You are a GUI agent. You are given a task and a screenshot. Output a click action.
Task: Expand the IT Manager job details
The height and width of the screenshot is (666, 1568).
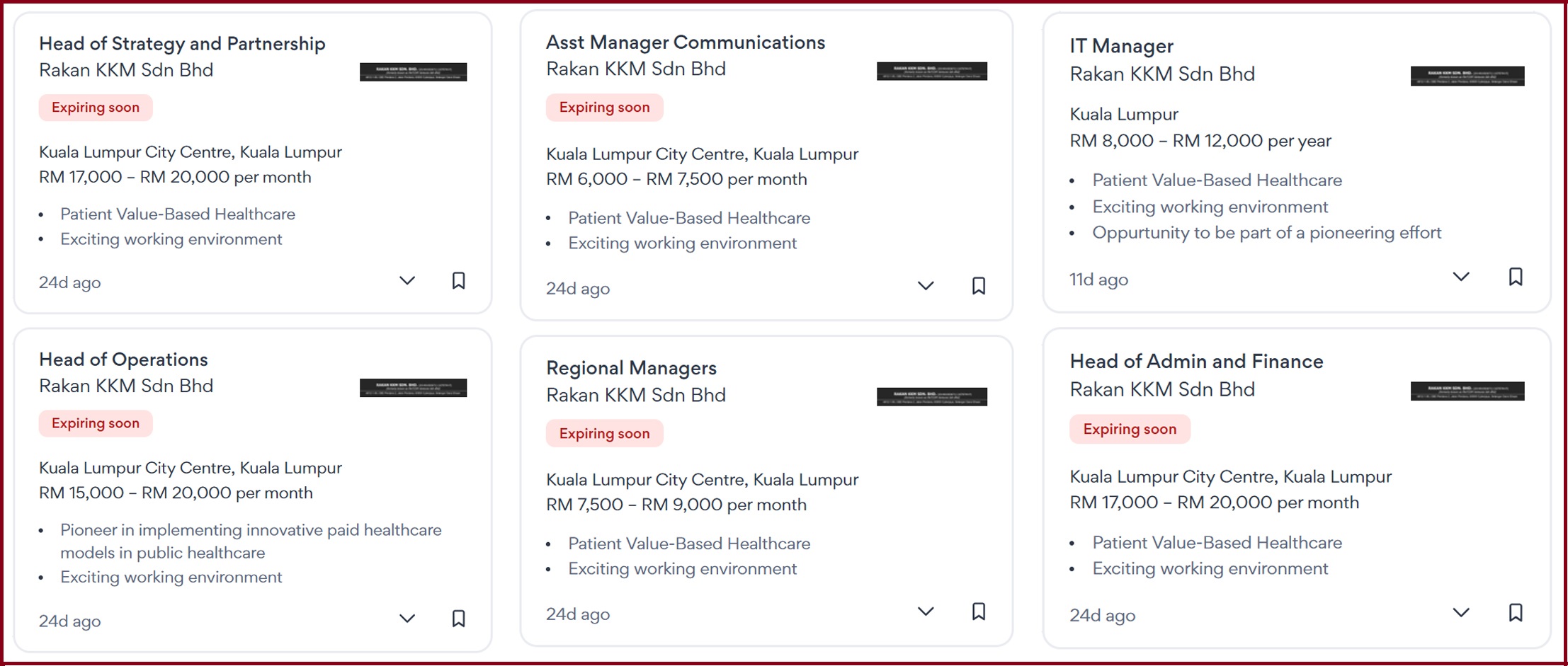1460,277
